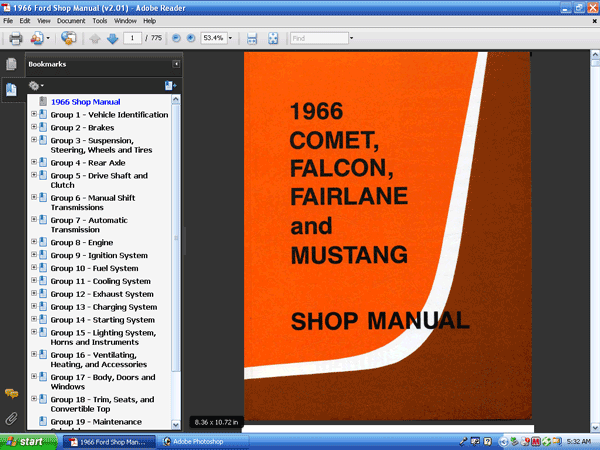
Task: Open Group 18 - Trim, Seats bookmark
Action: pyautogui.click(x=103, y=404)
